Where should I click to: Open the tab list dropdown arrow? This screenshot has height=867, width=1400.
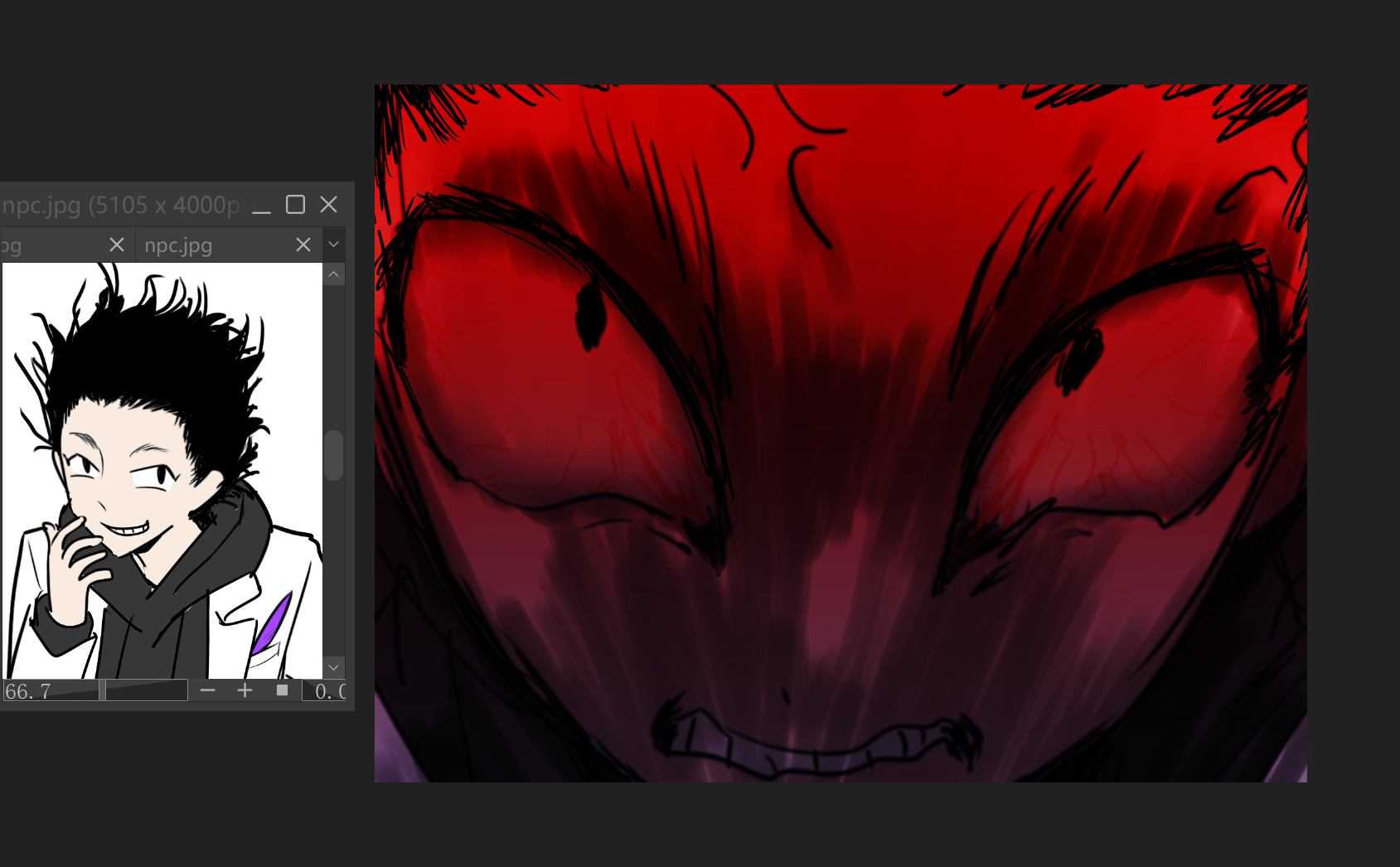(x=334, y=245)
